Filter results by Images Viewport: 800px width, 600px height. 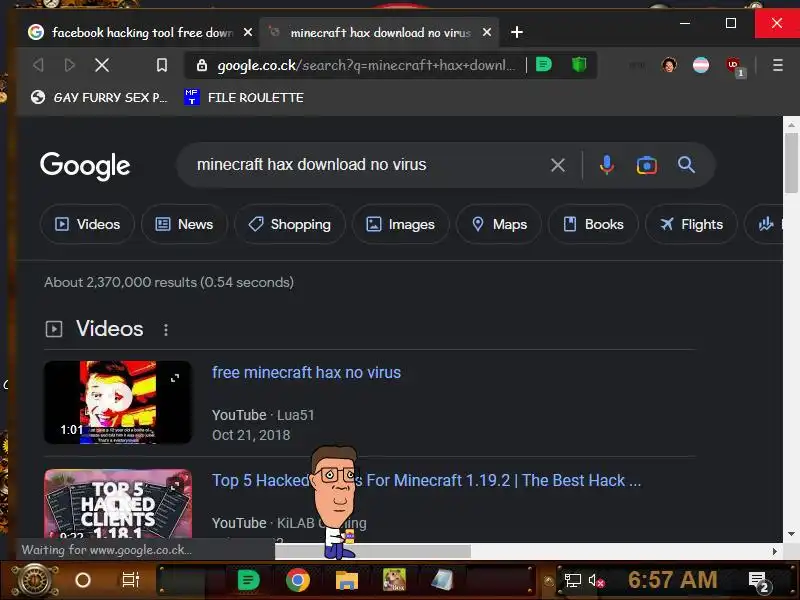401,224
